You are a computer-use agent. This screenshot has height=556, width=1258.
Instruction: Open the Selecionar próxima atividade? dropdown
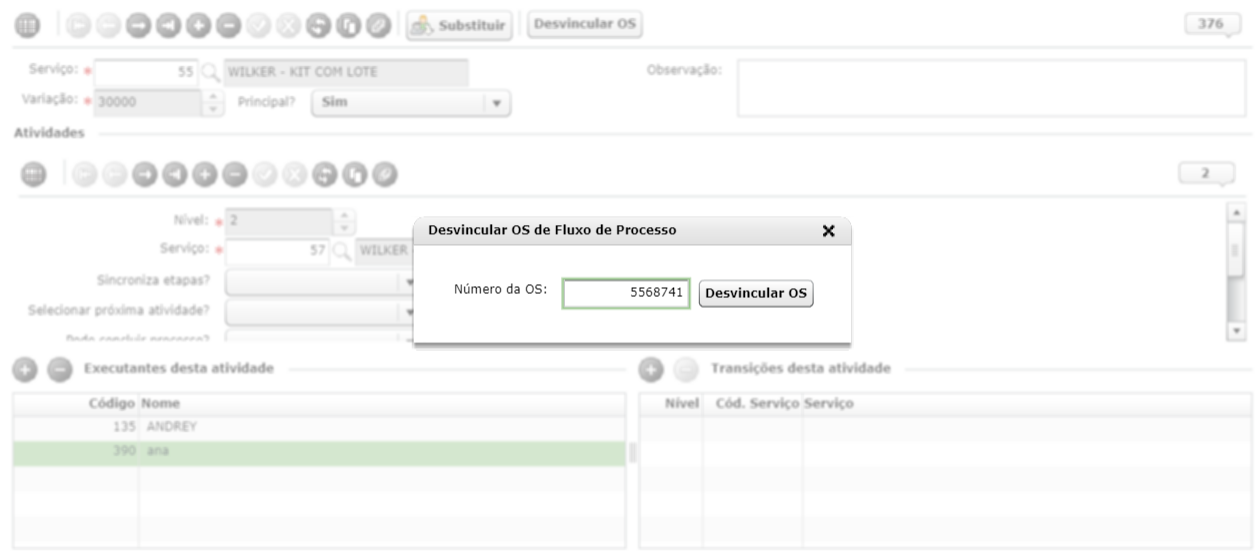point(321,312)
